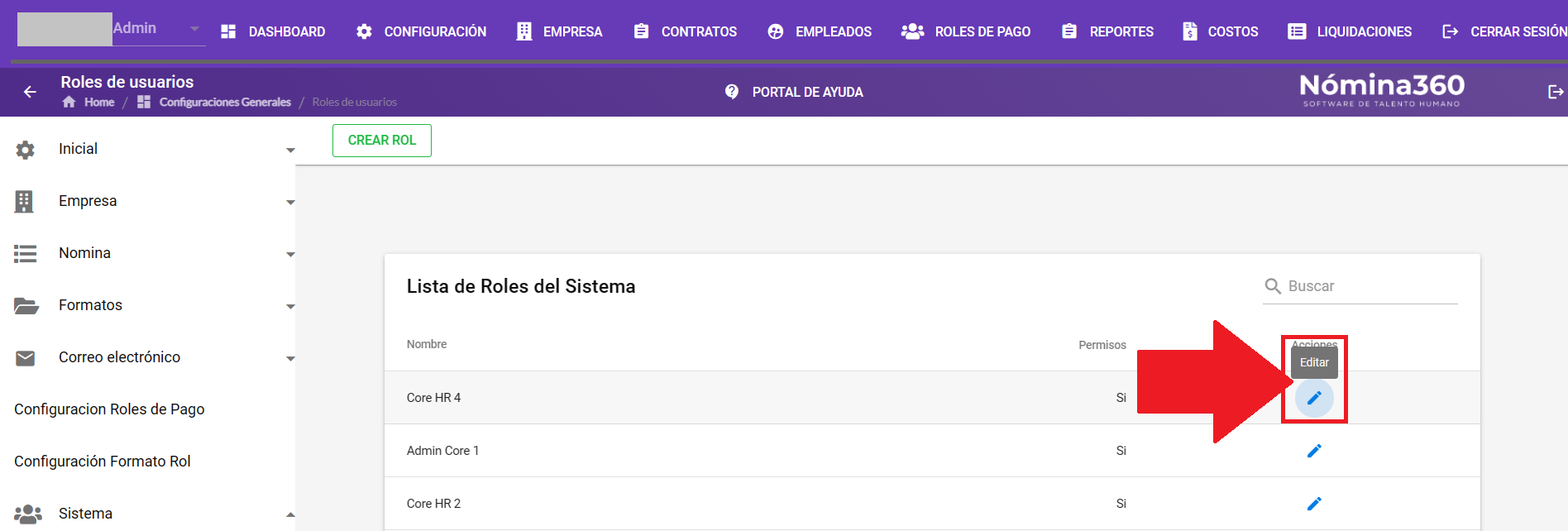Image resolution: width=1568 pixels, height=531 pixels.
Task: Click the Empleados face icon in top bar
Action: 776,31
